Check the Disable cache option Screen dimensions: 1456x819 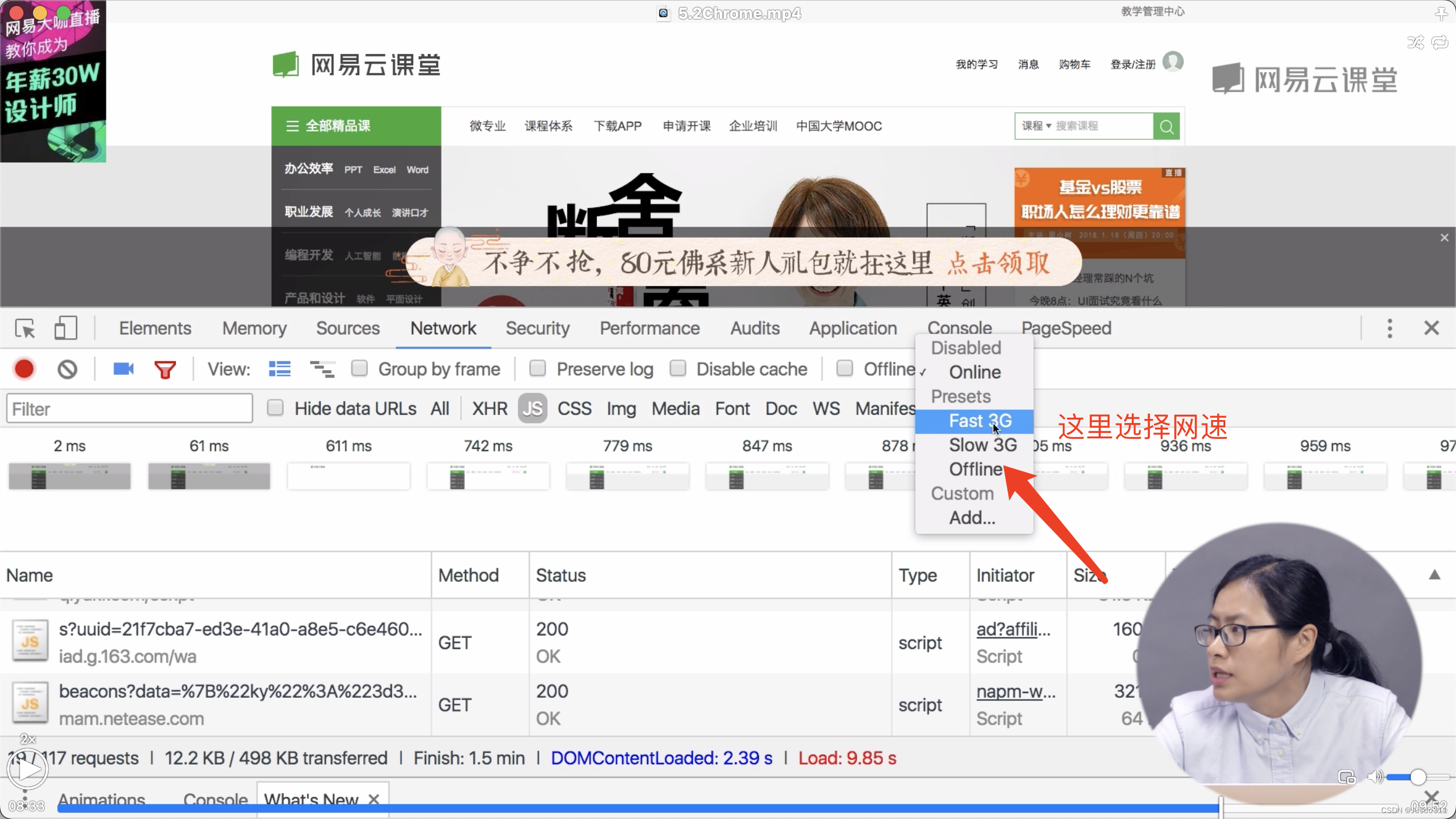point(678,368)
